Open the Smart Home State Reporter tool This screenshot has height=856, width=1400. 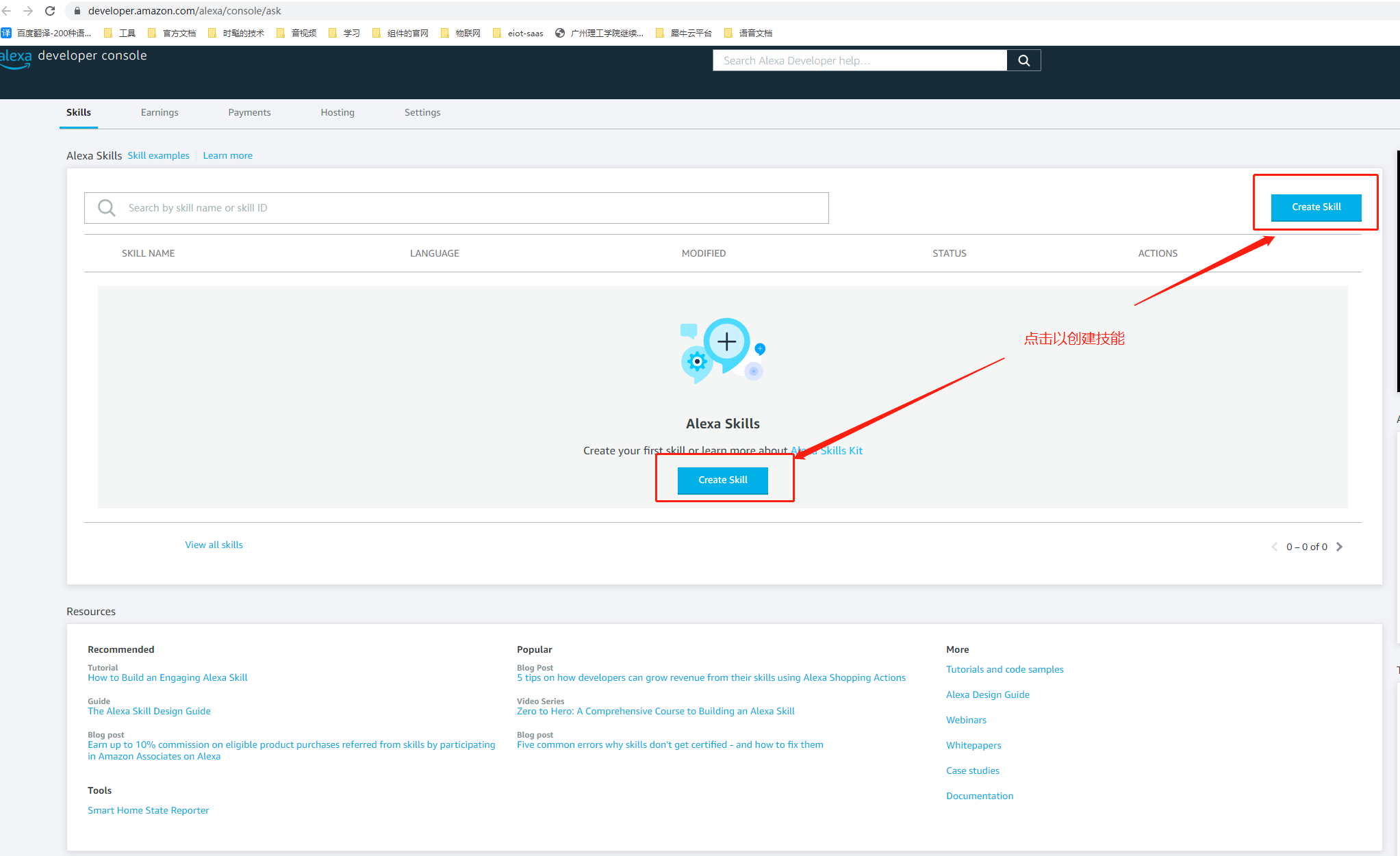149,810
